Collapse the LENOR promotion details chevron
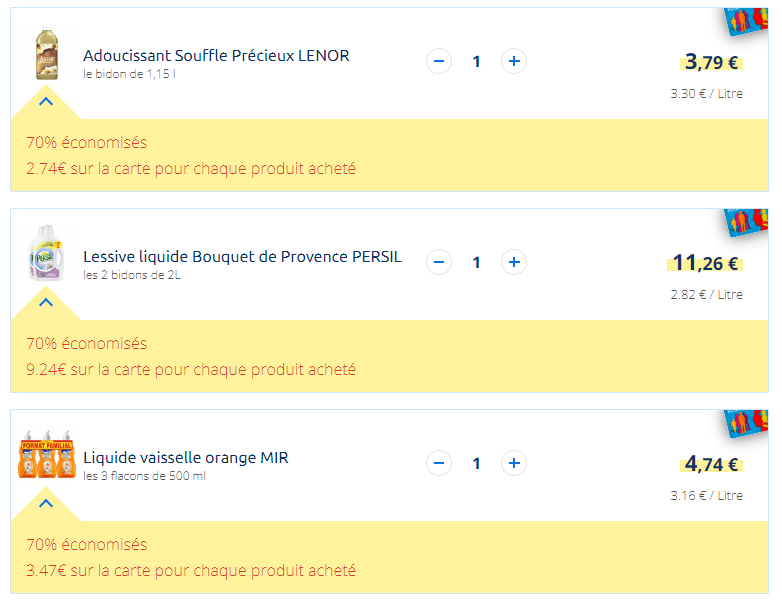Viewport: 782px width, 606px height. tap(46, 102)
